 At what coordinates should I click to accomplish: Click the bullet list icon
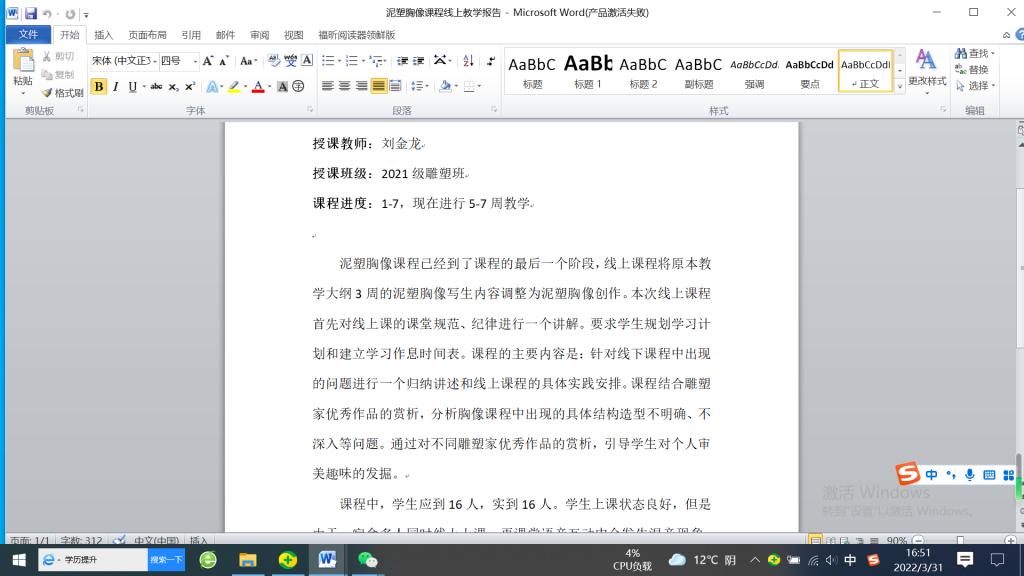pos(328,61)
